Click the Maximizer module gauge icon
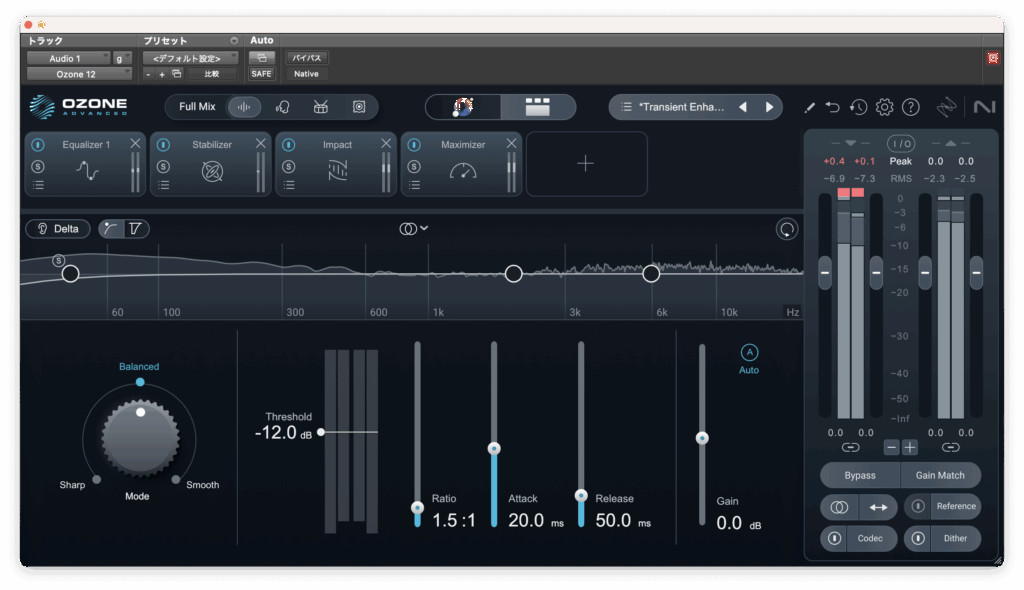Viewport: 1024px width, 590px height. (463, 171)
